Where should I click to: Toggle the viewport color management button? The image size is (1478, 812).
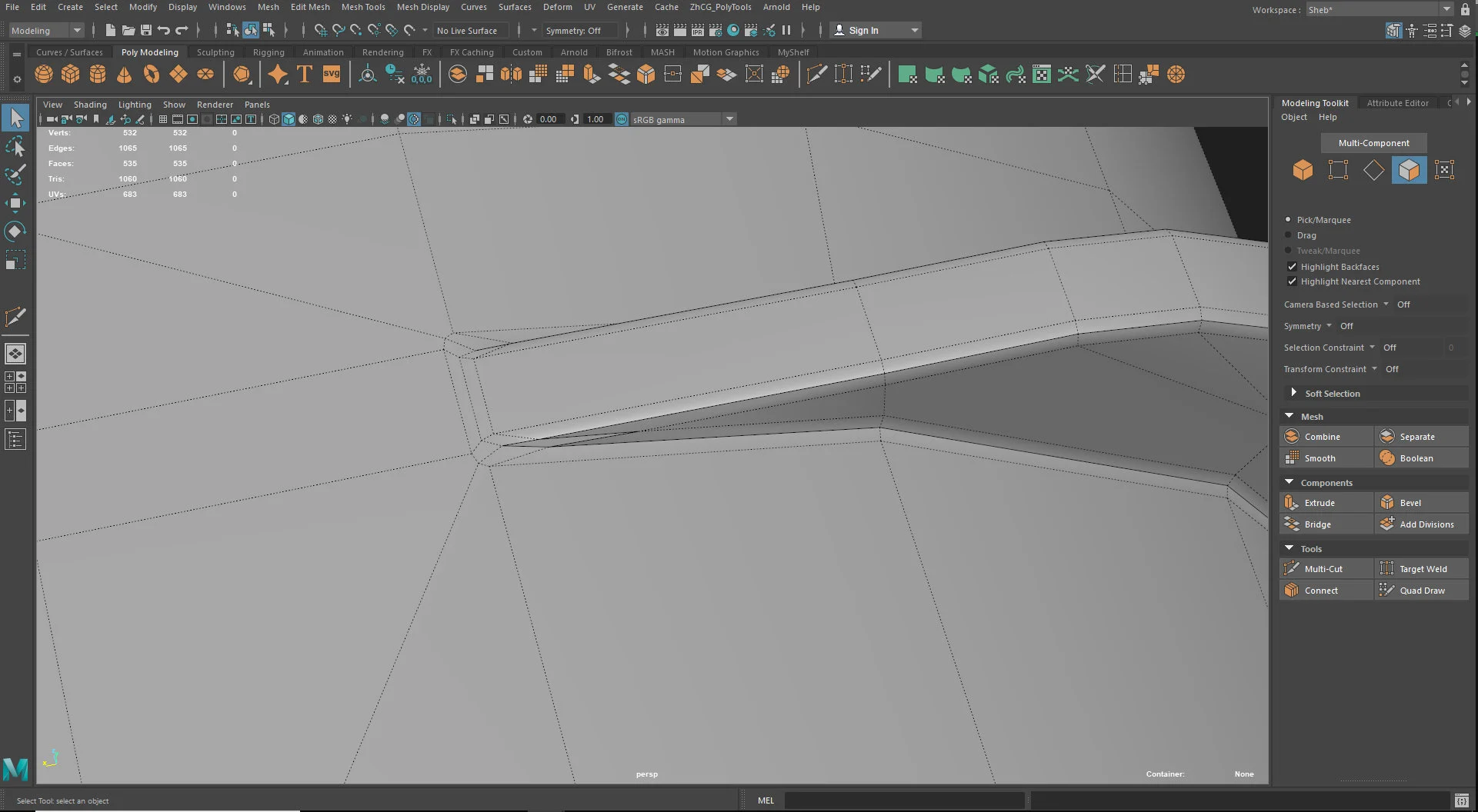pyautogui.click(x=621, y=119)
